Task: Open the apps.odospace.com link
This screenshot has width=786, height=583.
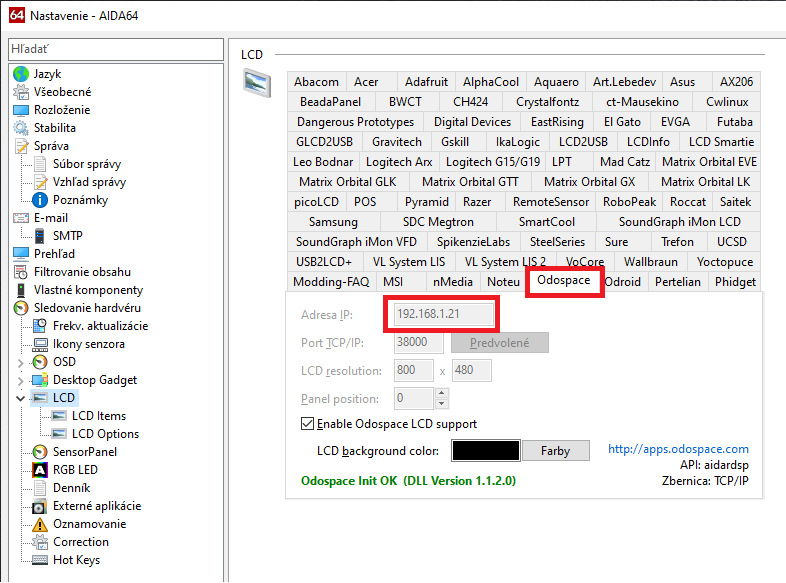Action: coord(678,449)
